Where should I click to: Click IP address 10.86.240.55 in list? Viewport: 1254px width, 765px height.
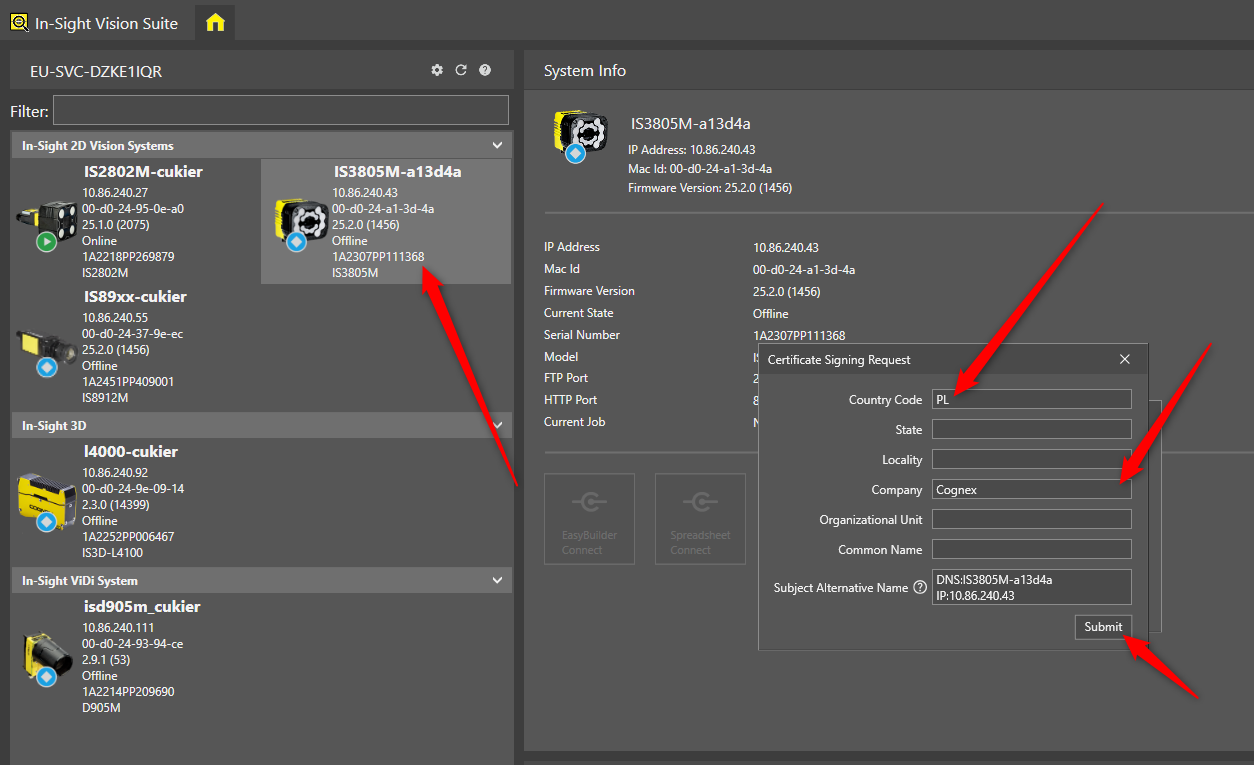115,318
